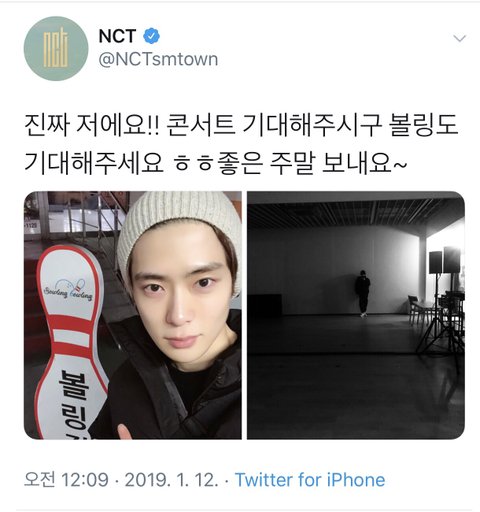Viewport: 480px width, 512px height.
Task: Open the Twitter for iPhone source link
Action: (x=310, y=480)
